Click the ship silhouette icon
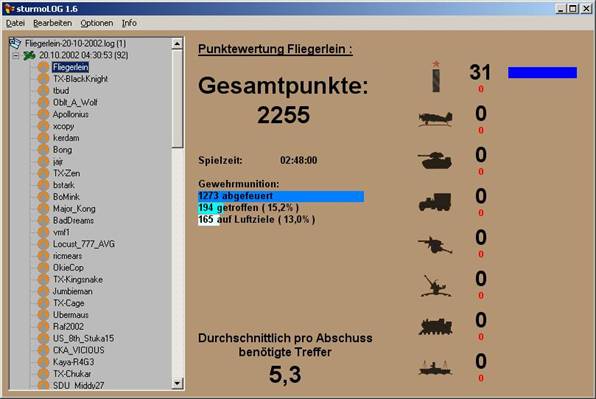The height and width of the screenshot is (399, 596). [x=435, y=368]
